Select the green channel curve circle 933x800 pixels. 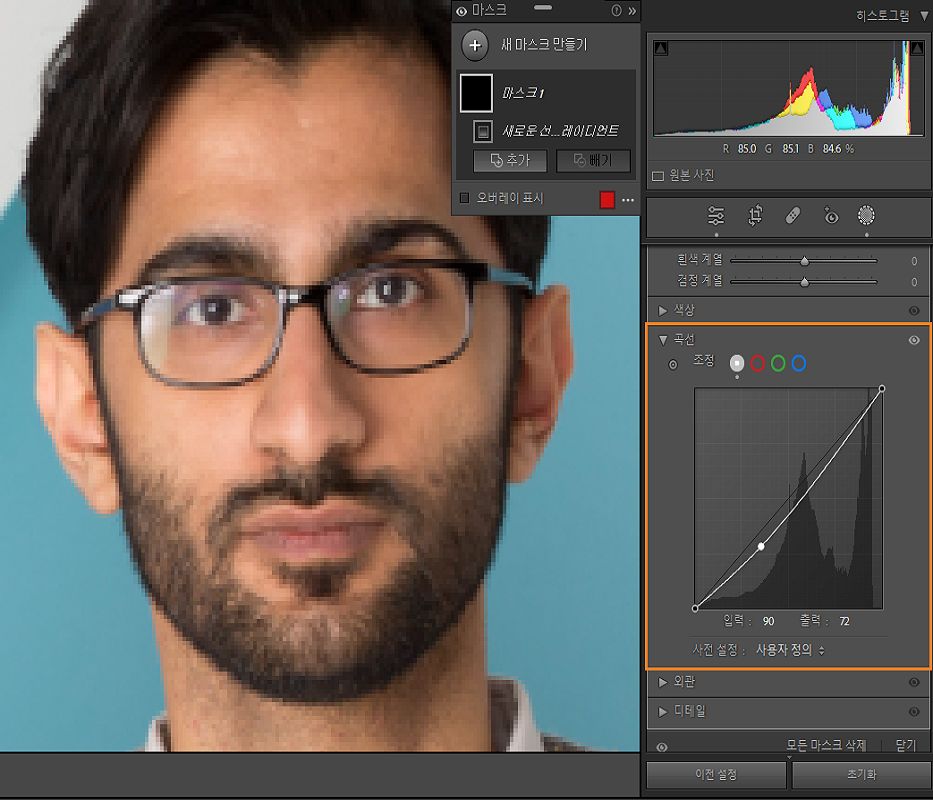[x=778, y=363]
